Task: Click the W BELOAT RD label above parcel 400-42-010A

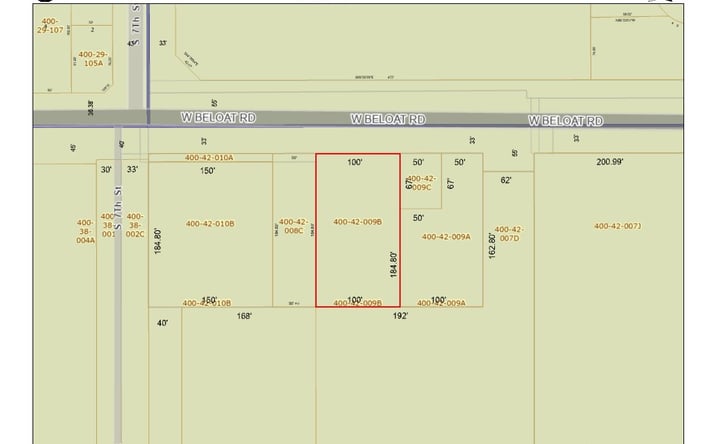Action: [x=218, y=117]
